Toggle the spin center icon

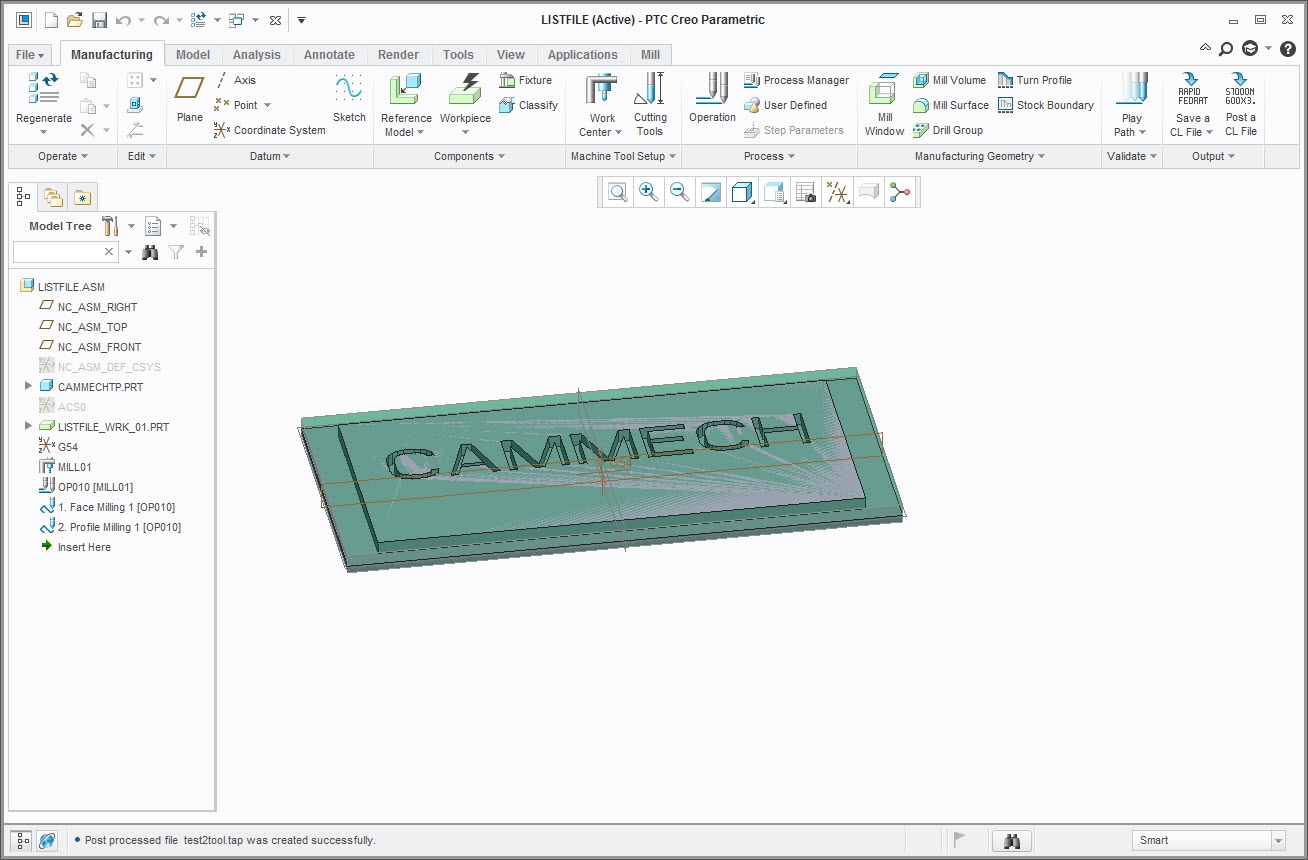(901, 192)
